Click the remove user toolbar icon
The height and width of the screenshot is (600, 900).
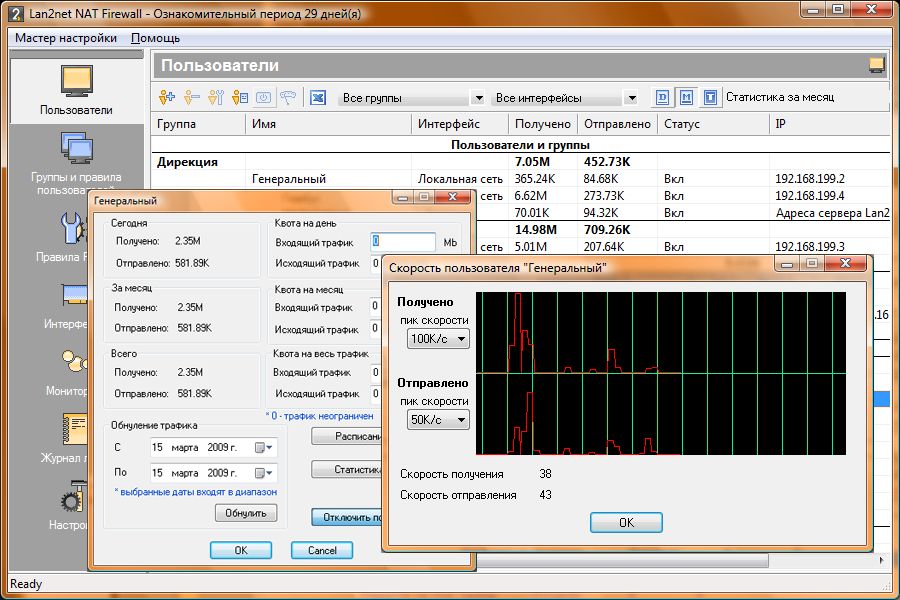(x=191, y=98)
